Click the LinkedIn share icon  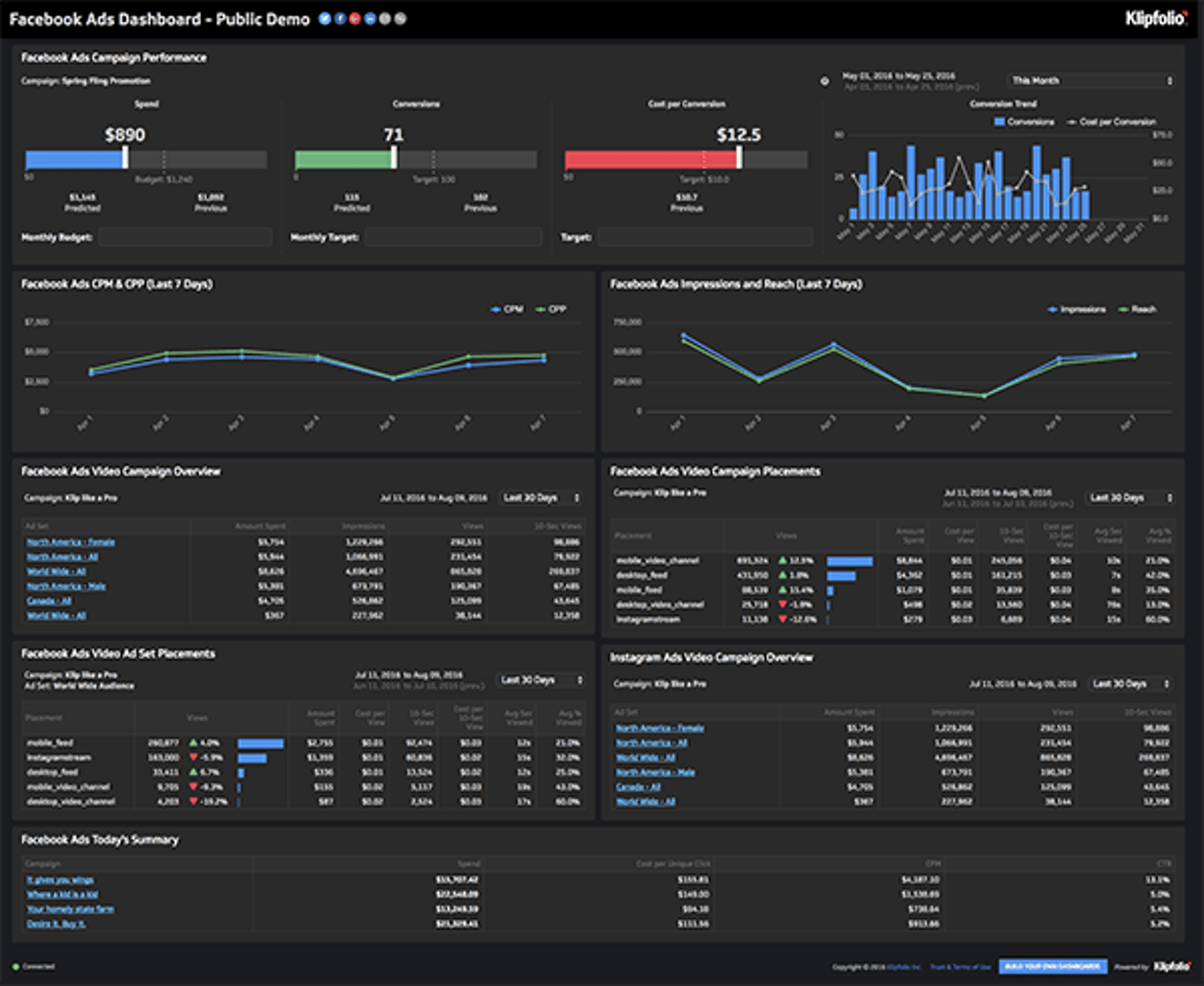[370, 18]
